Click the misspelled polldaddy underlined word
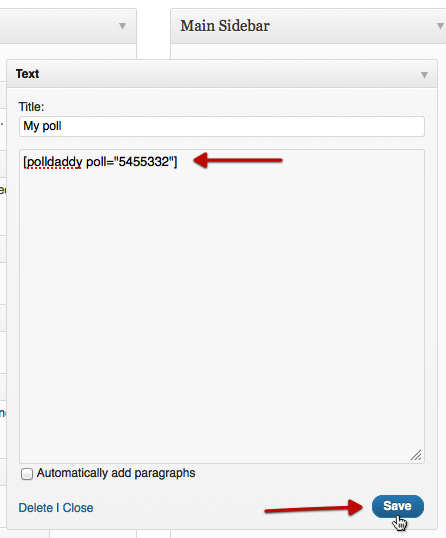Viewport: 446px width, 538px height. click(54, 162)
